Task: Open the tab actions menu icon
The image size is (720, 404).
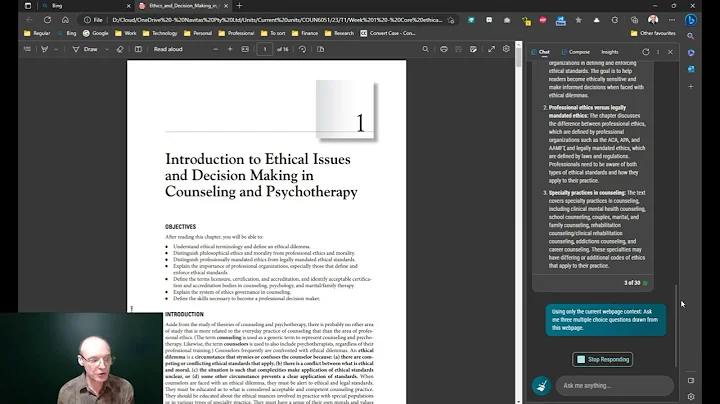Action: click(28, 6)
